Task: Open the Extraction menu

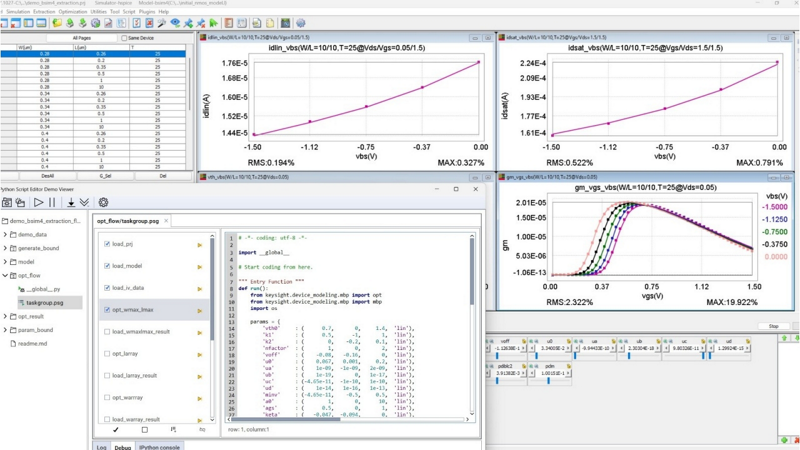Action: 44,11
